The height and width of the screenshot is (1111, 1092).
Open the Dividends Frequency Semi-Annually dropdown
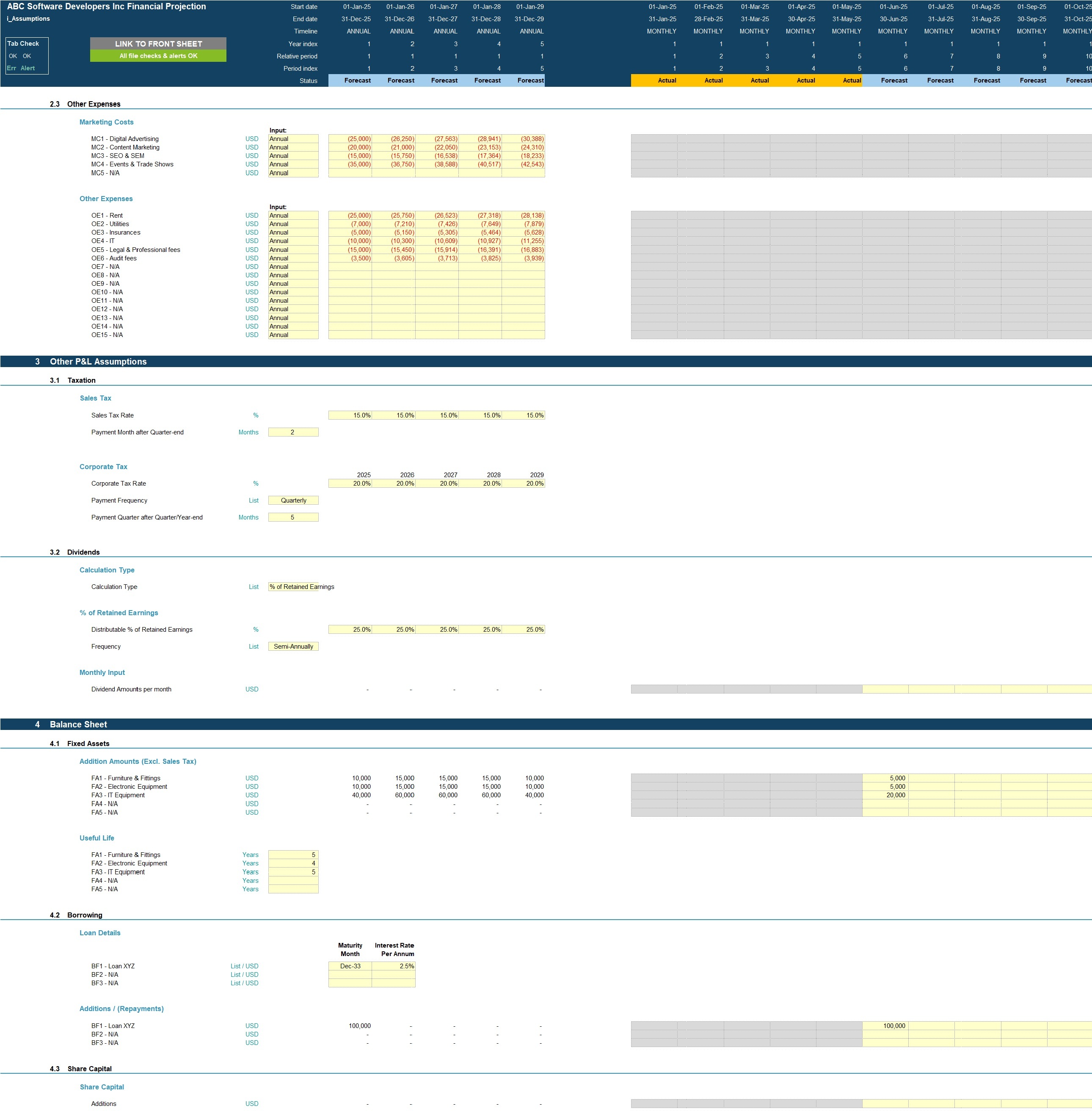click(x=293, y=646)
